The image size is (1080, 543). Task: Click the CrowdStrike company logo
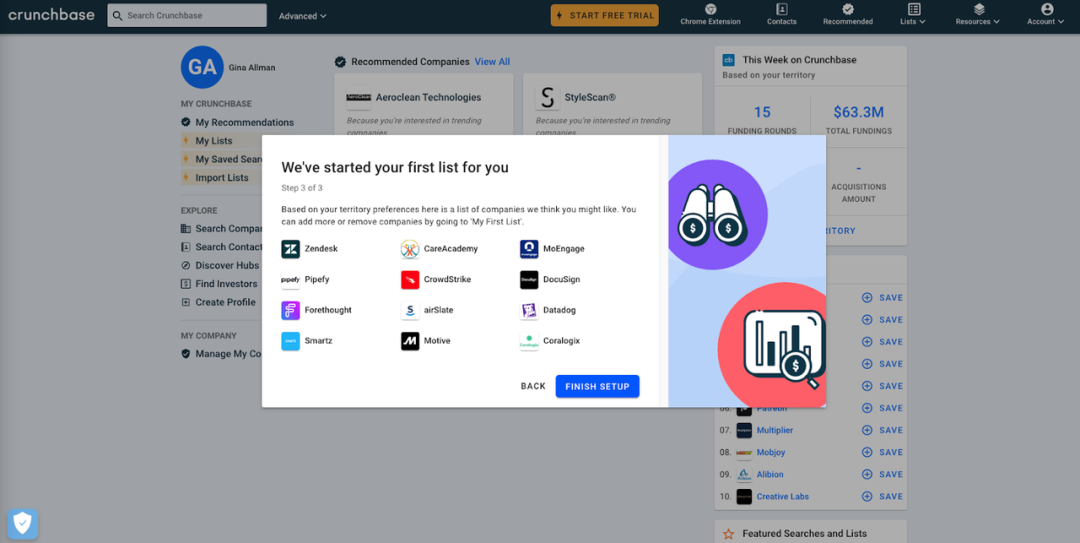point(410,280)
